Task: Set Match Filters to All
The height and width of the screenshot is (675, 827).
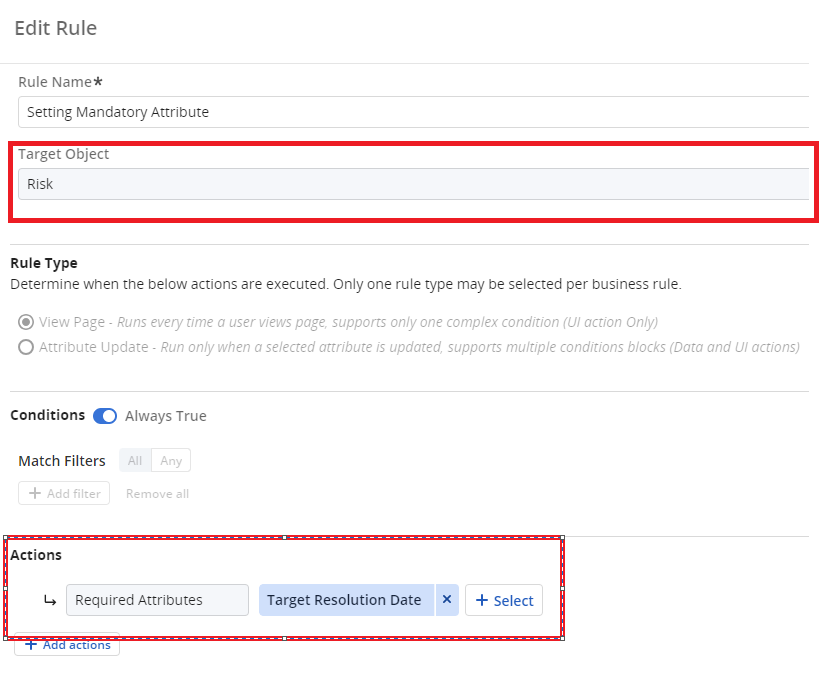Action: (x=135, y=461)
